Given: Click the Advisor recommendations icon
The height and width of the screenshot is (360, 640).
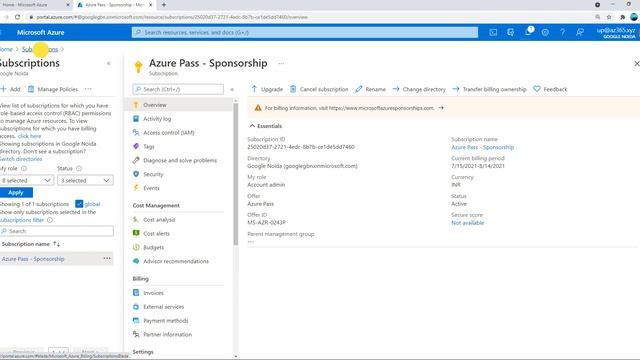Looking at the screenshot, I should (x=136, y=261).
